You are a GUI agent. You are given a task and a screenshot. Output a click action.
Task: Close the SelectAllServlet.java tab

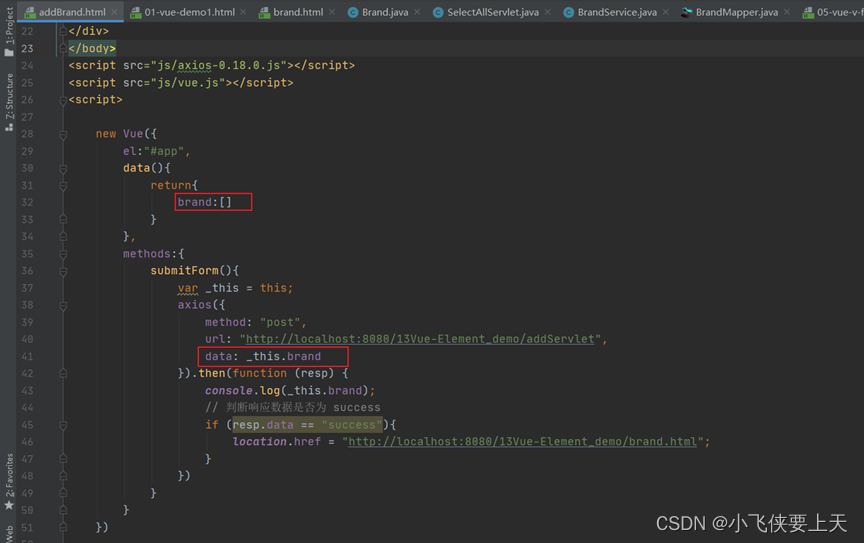[x=547, y=12]
